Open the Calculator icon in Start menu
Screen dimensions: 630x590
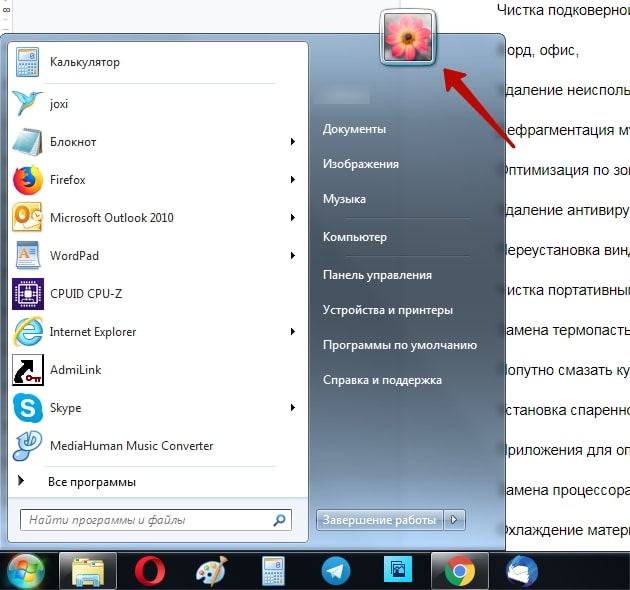pos(27,62)
